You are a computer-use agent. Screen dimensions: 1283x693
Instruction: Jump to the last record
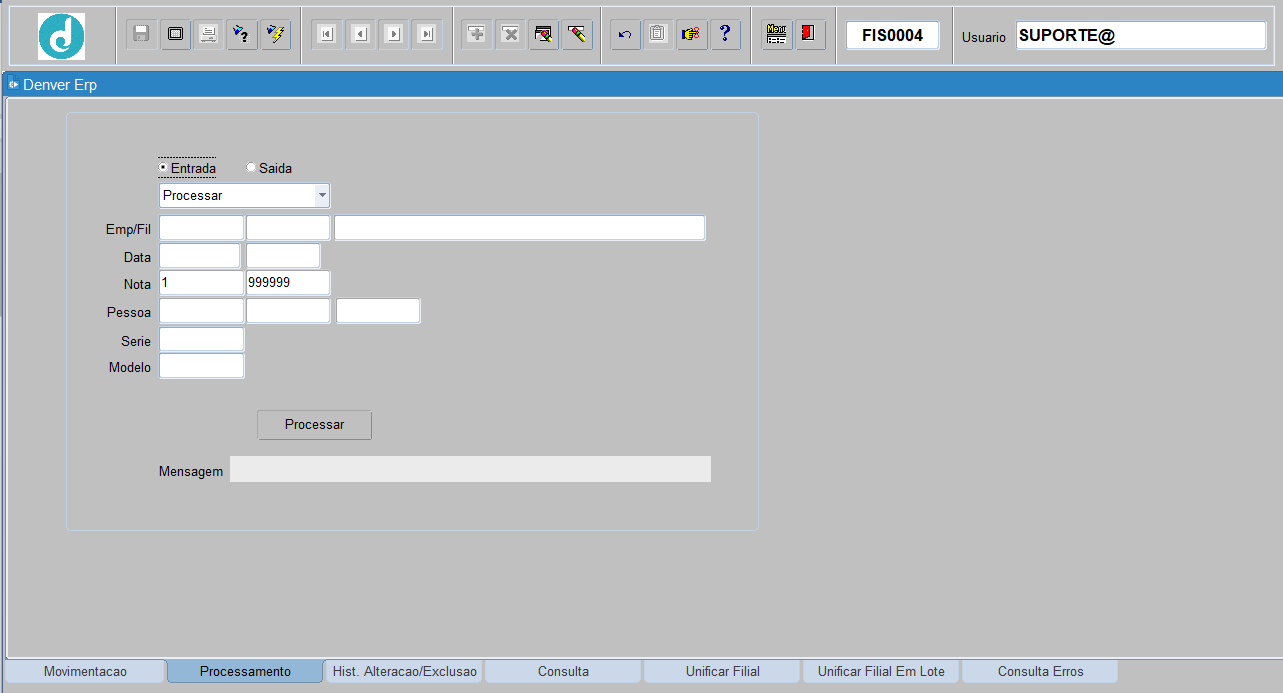(427, 34)
